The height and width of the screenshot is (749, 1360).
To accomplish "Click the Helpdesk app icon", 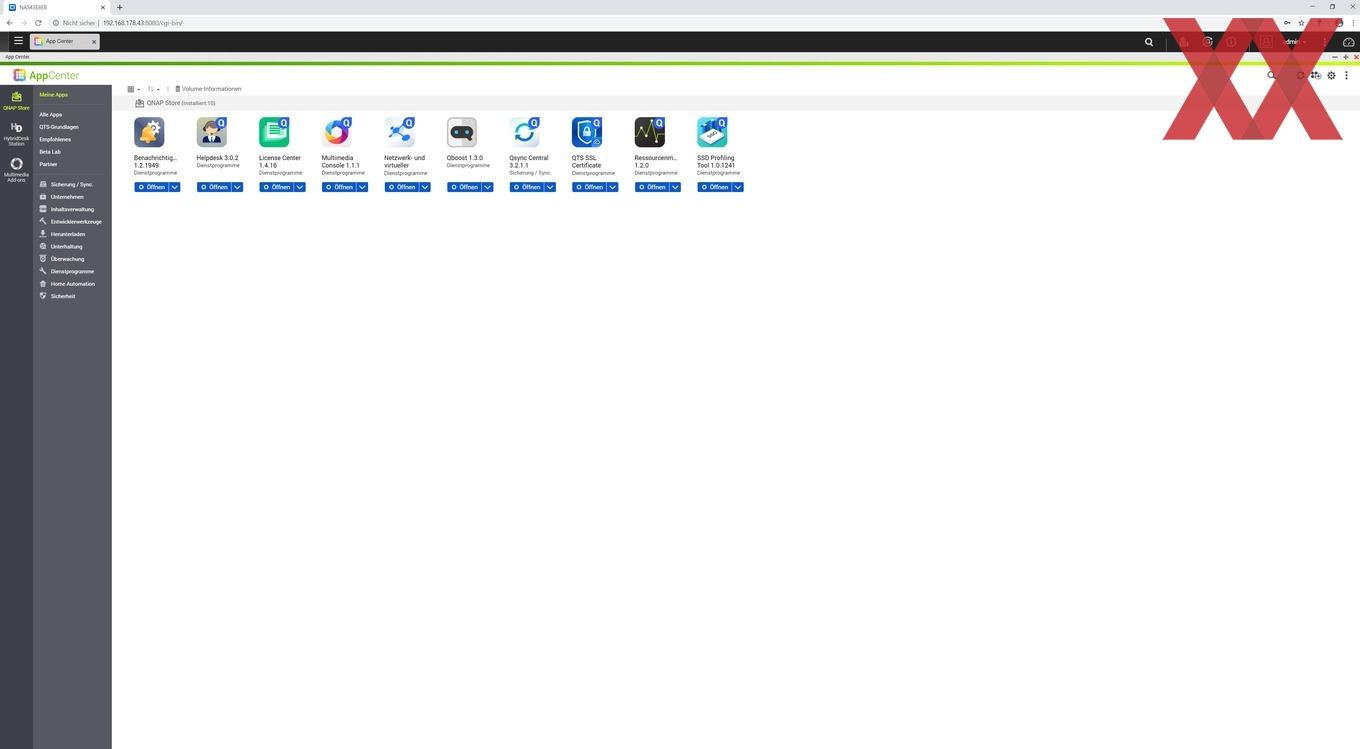I will pos(212,132).
